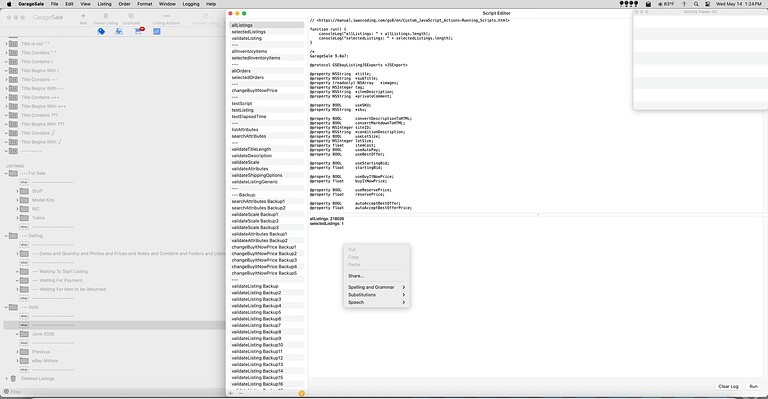This screenshot has width=768, height=399.
Task: Click the weather 83°F menu bar item
Action: pos(666,4)
